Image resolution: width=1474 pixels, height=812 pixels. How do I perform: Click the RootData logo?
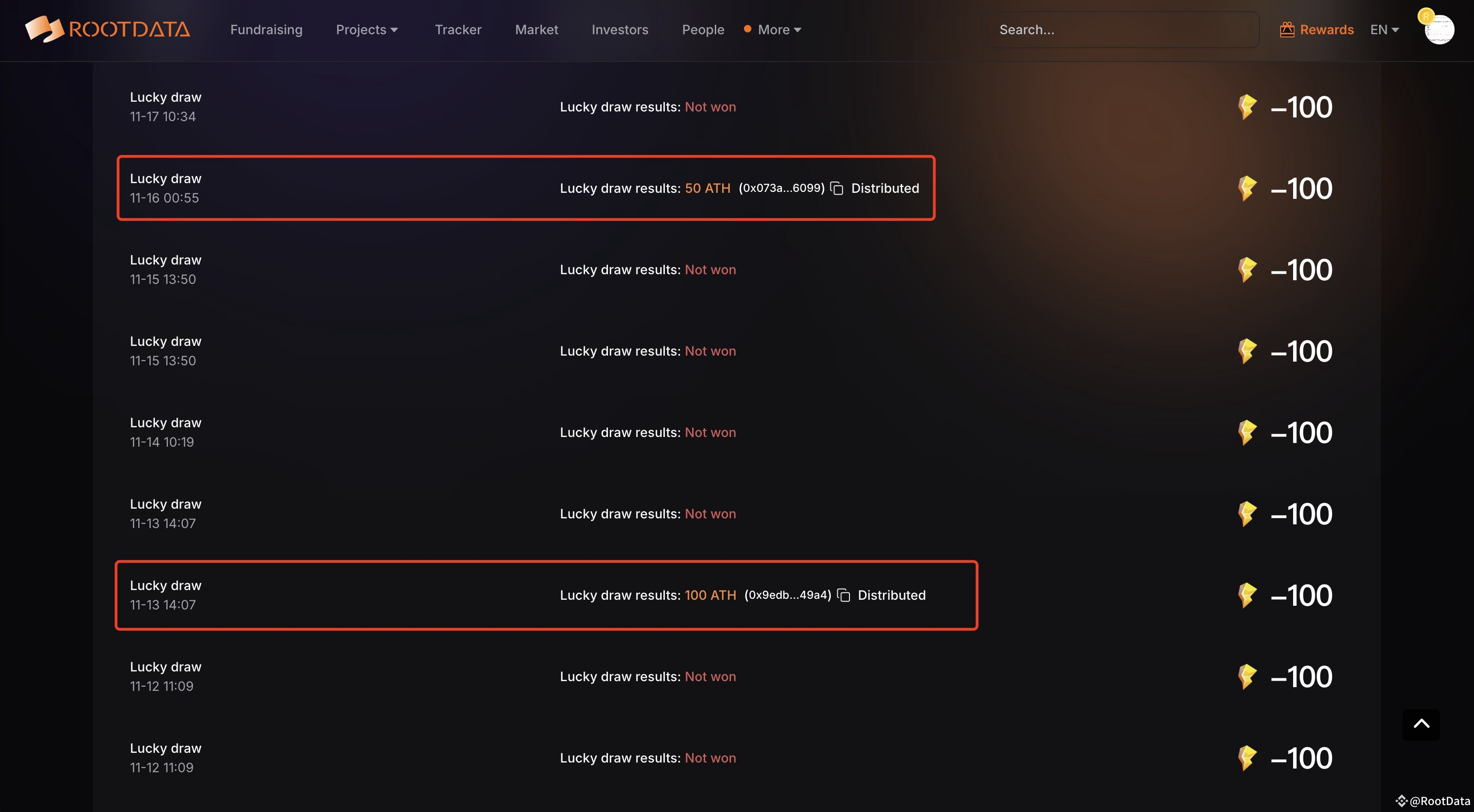[108, 29]
